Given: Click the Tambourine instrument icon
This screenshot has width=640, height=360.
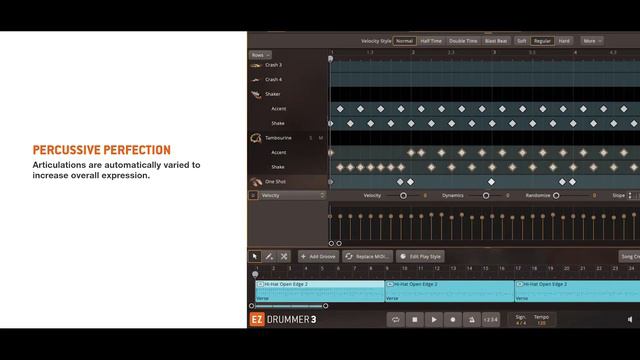Looking at the screenshot, I should [x=256, y=138].
